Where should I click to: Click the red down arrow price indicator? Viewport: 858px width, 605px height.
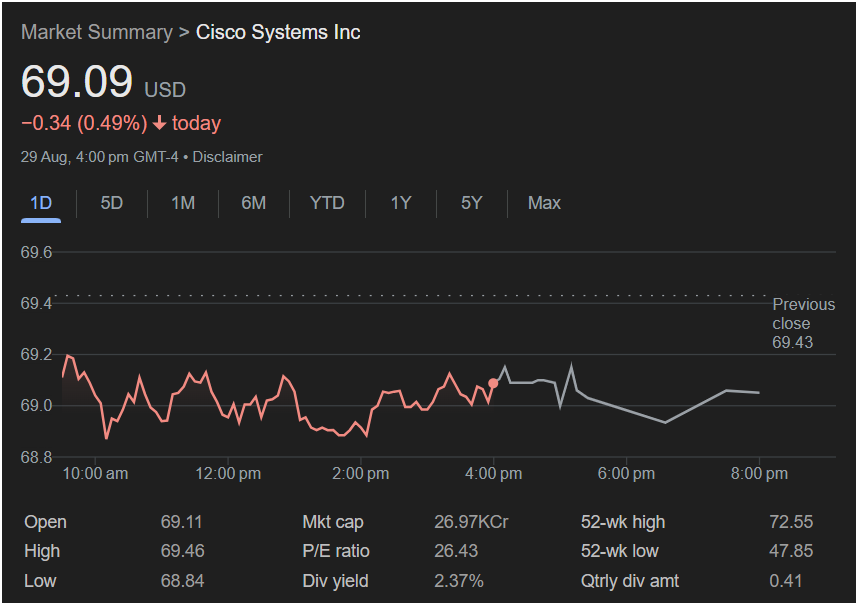[x=159, y=124]
